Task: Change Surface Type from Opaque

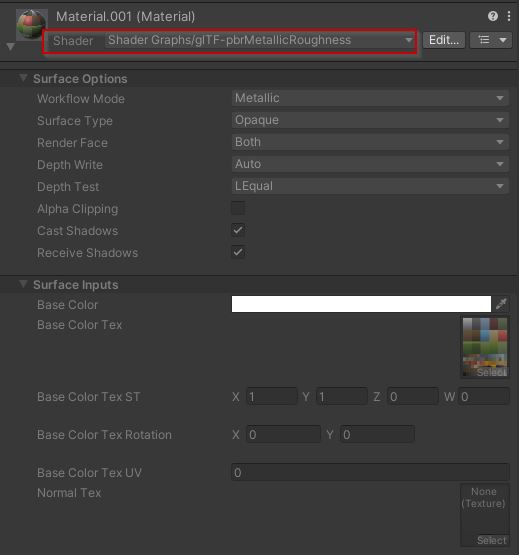Action: 370,120
